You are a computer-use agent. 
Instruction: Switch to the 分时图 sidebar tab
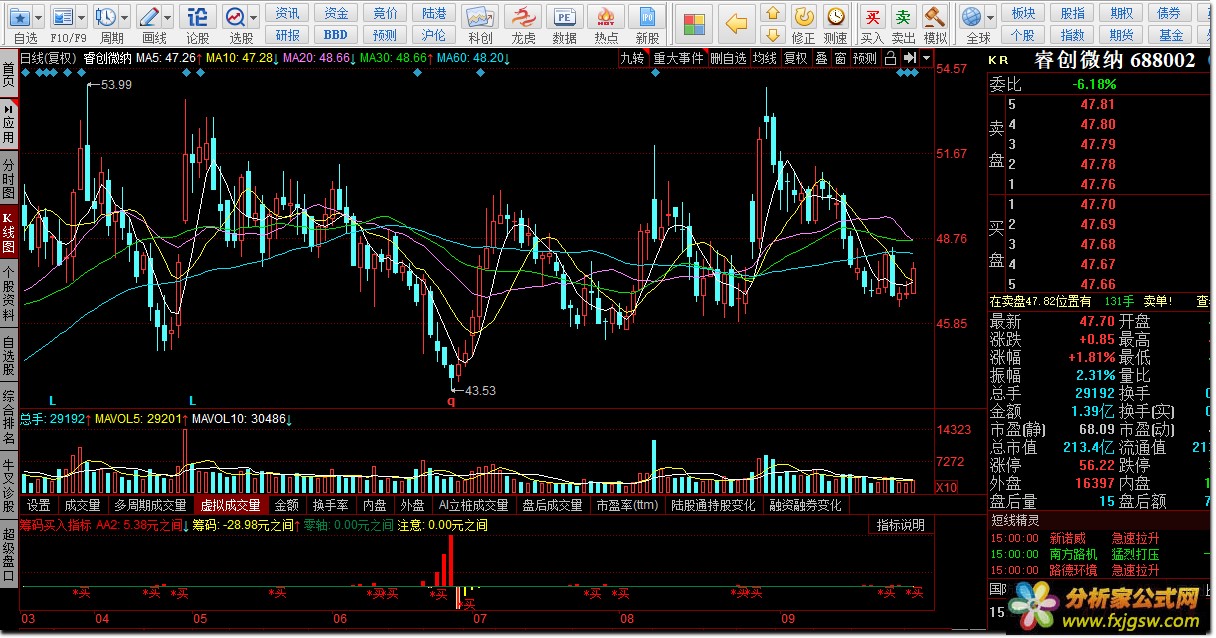pyautogui.click(x=9, y=178)
